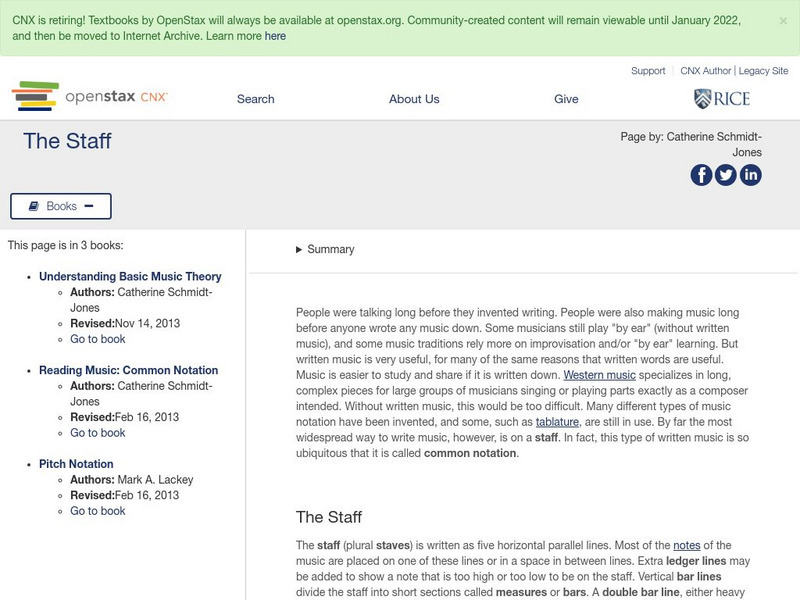
Task: Select the Give menu item
Action: click(x=566, y=99)
